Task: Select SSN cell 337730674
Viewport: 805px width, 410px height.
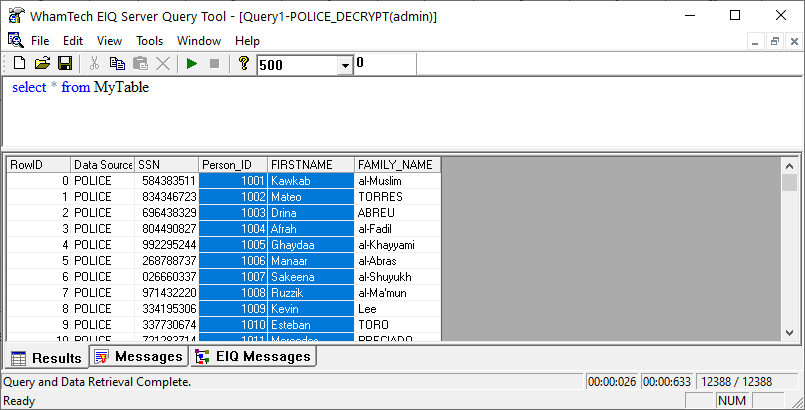Action: click(166, 324)
